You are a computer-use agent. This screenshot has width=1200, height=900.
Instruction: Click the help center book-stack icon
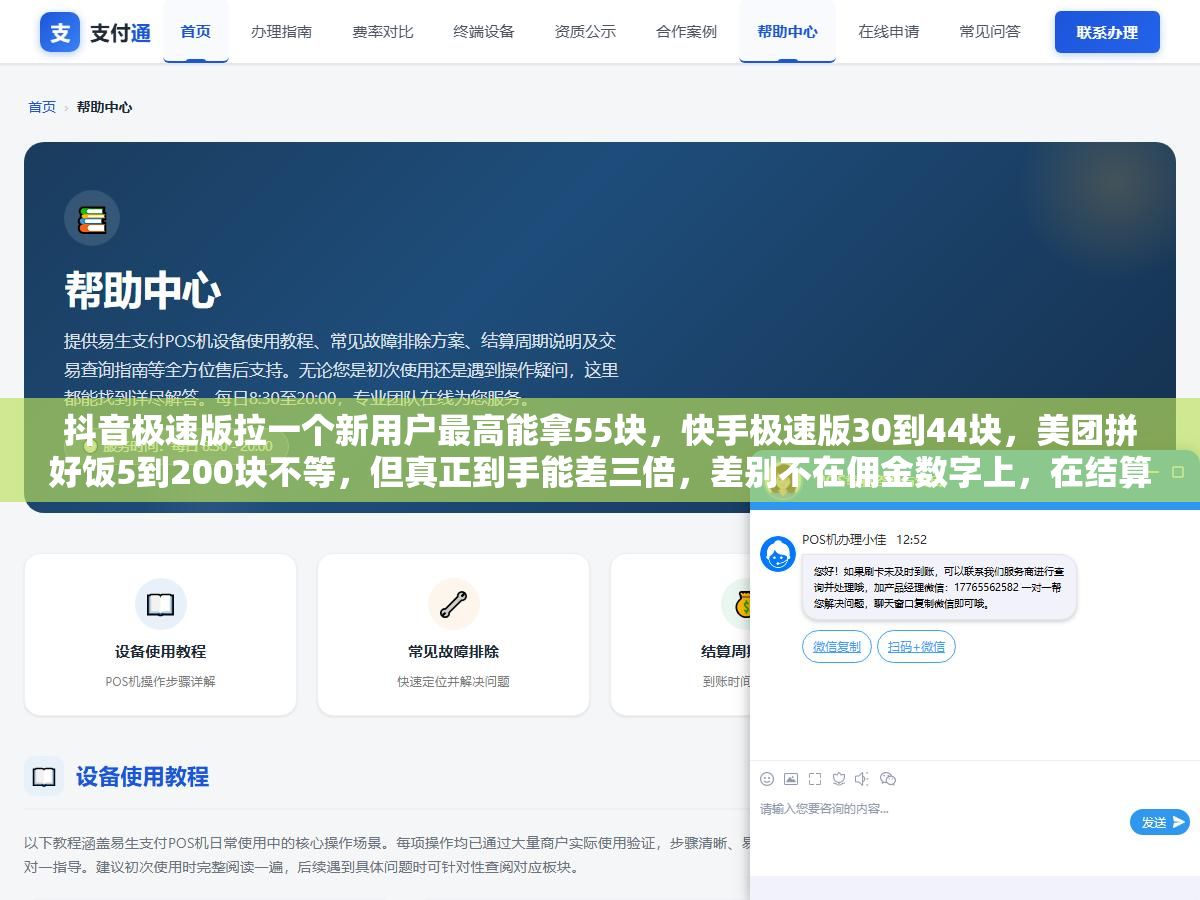[x=92, y=218]
